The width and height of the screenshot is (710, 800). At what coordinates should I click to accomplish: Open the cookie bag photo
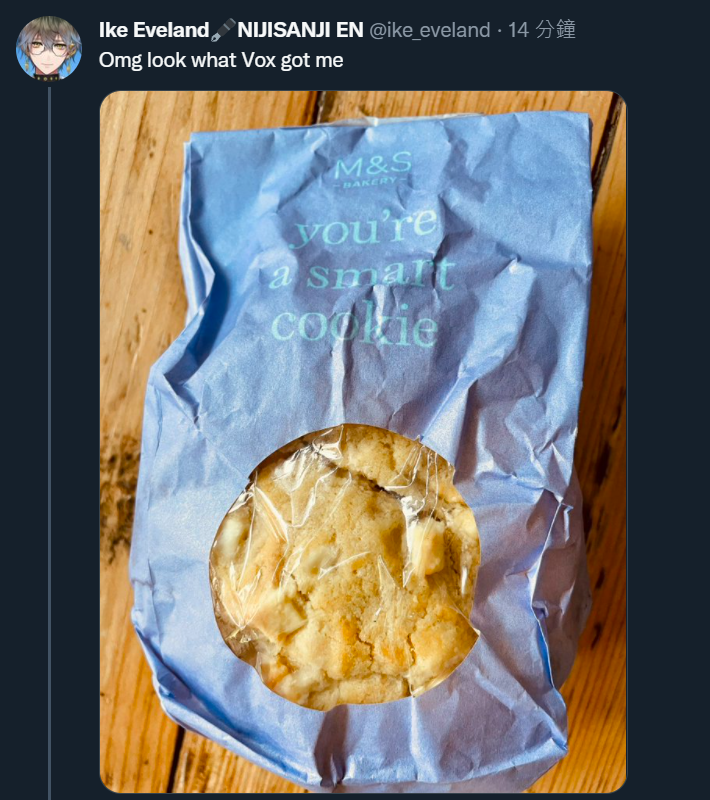(363, 442)
